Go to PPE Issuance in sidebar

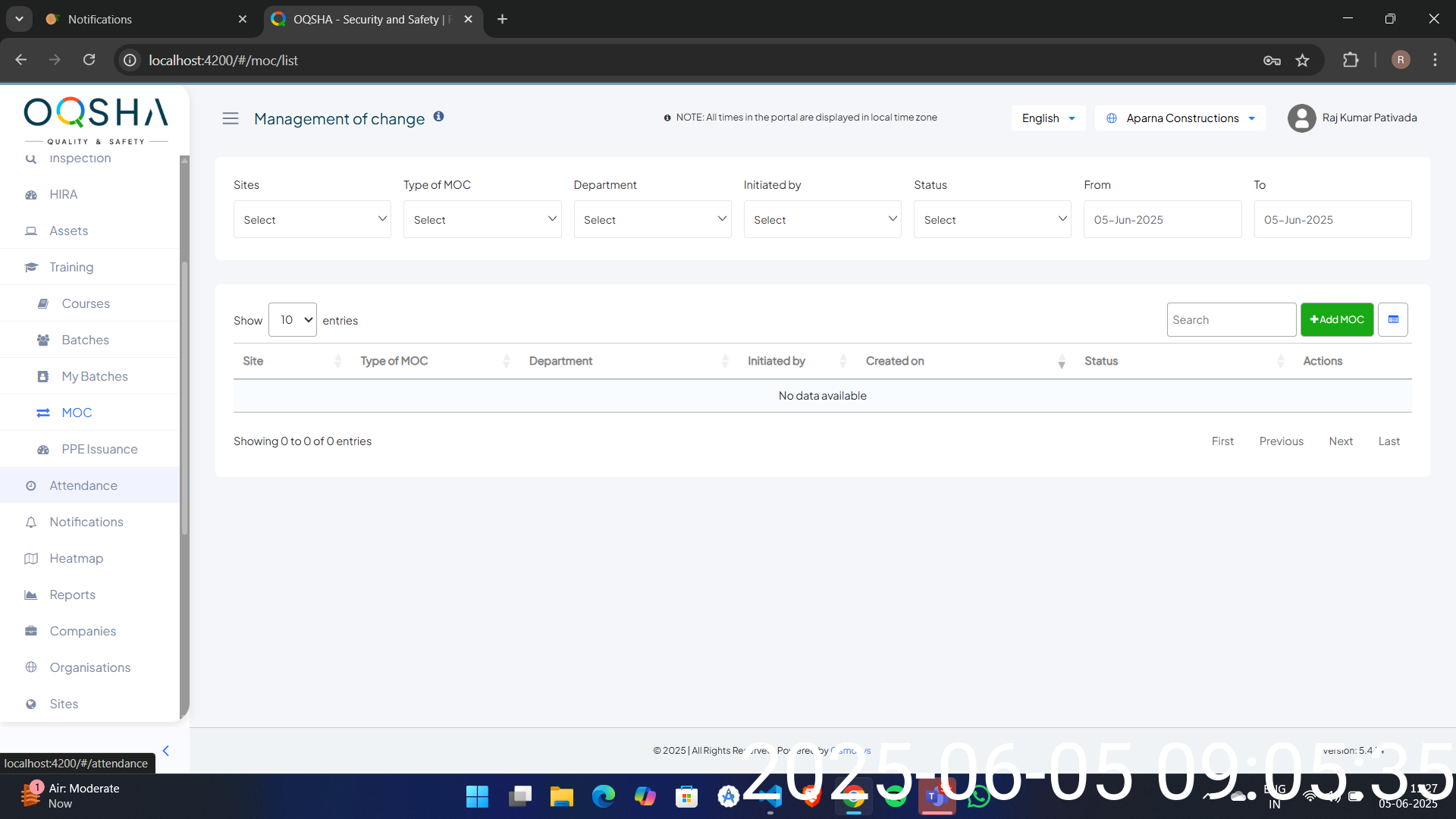pos(99,449)
